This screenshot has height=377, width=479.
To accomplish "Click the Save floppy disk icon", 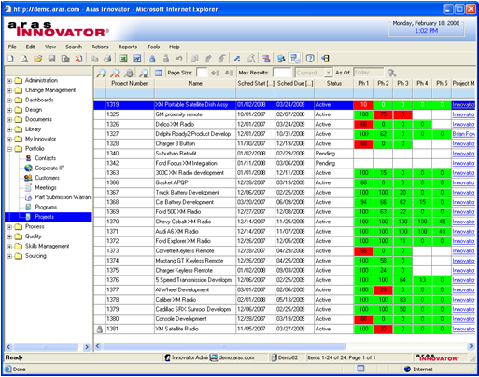I will [x=52, y=59].
